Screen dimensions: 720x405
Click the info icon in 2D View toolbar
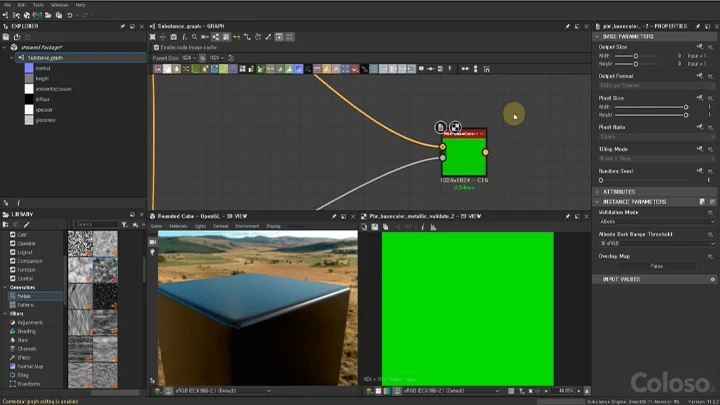point(422,227)
